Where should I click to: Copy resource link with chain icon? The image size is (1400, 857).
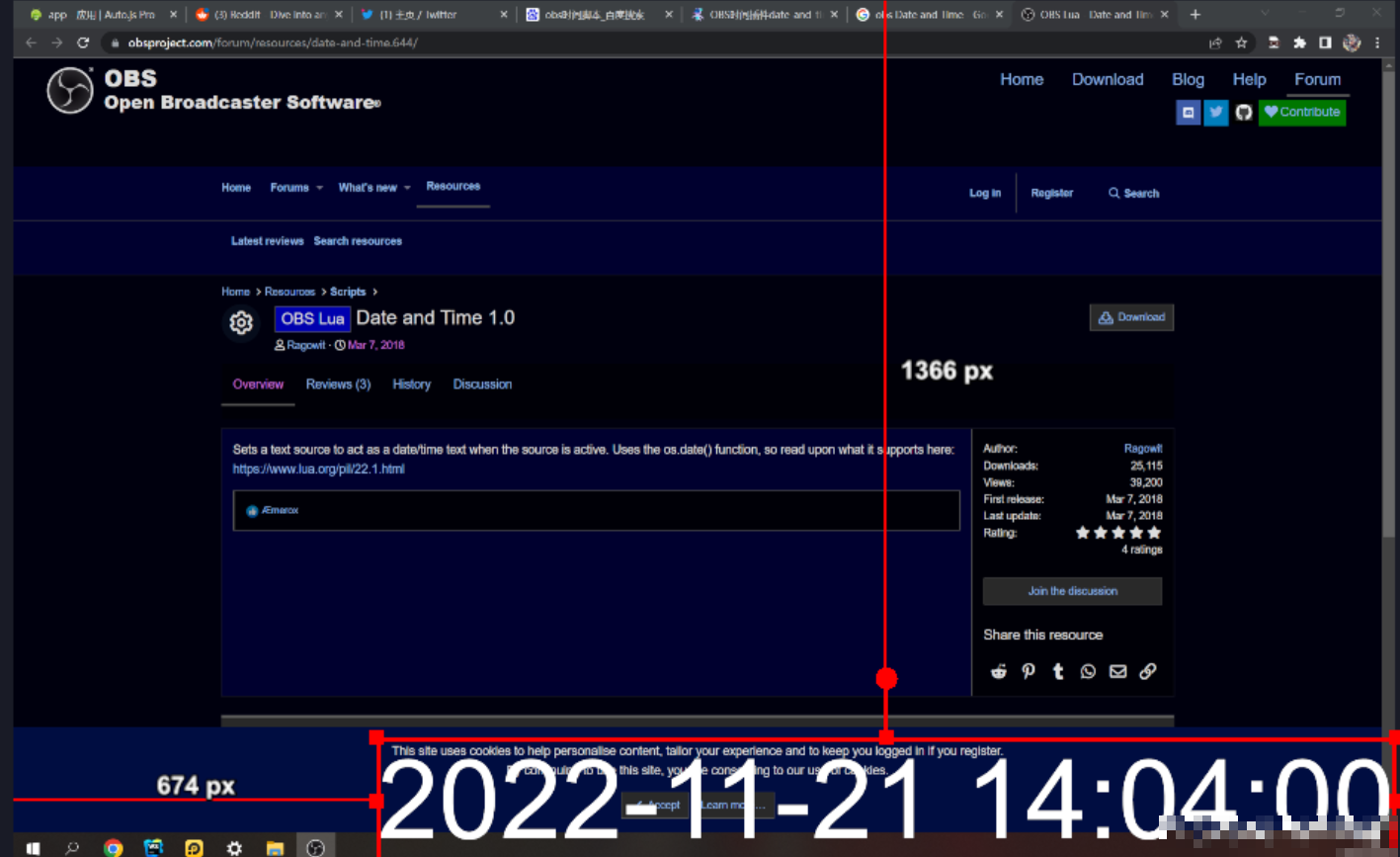[x=1147, y=671]
